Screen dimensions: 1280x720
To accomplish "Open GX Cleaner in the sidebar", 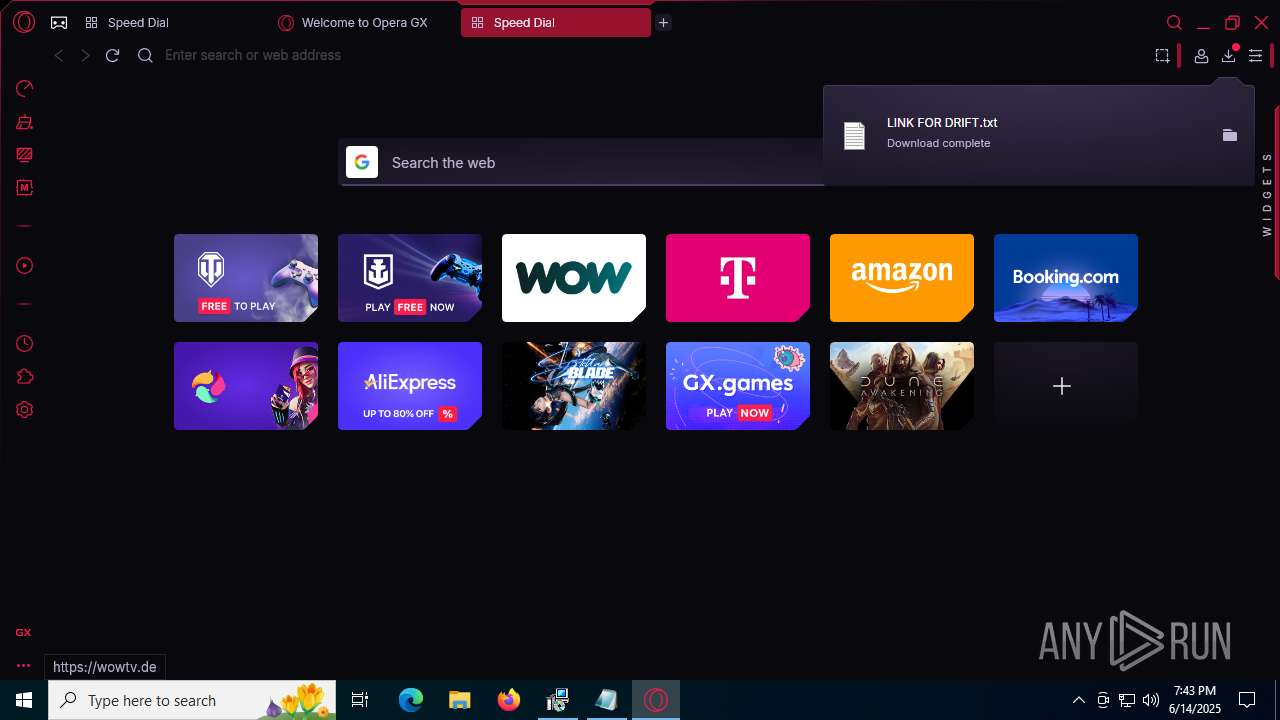I will pyautogui.click(x=25, y=122).
